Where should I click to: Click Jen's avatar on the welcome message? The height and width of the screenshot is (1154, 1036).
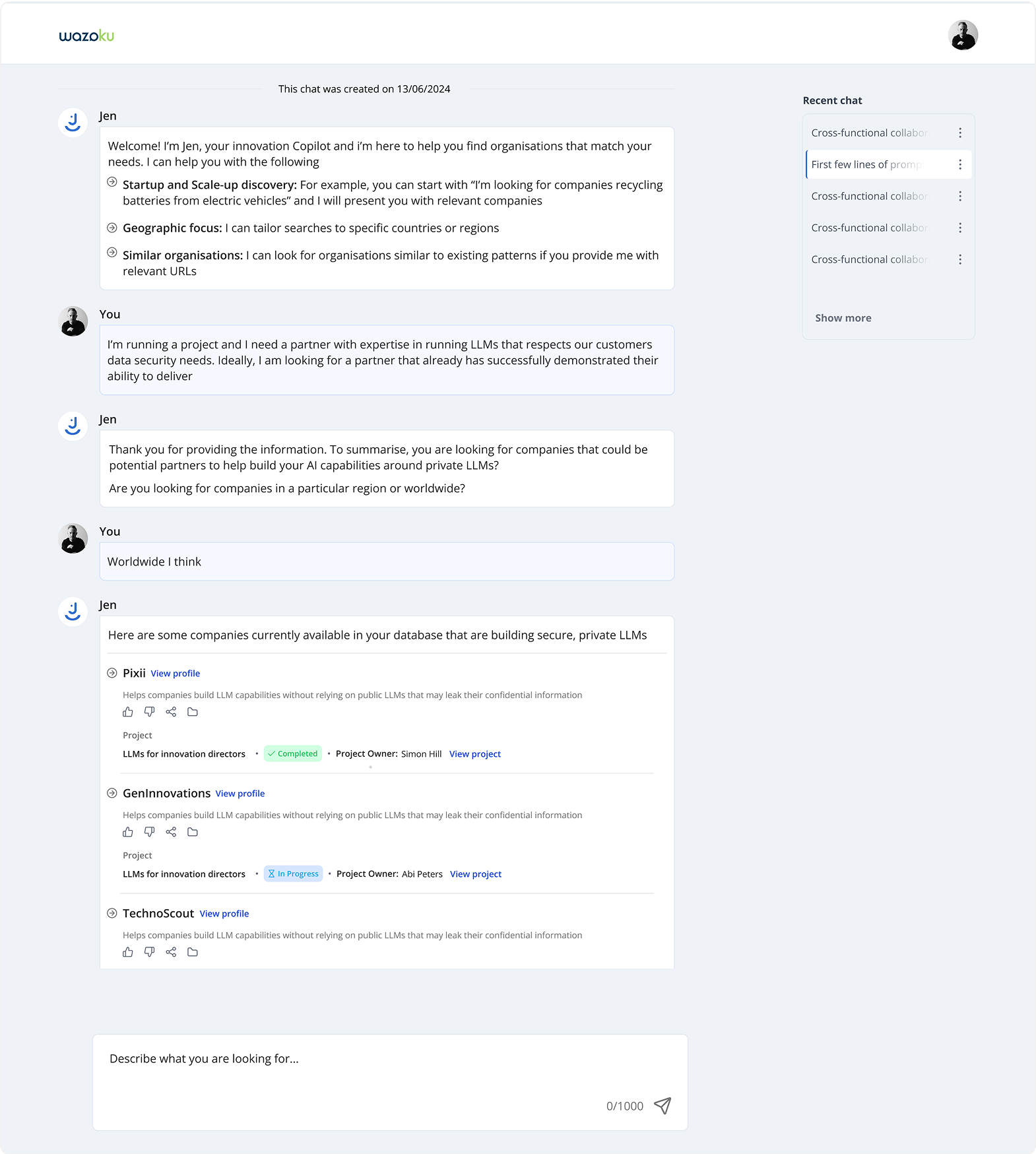point(73,123)
